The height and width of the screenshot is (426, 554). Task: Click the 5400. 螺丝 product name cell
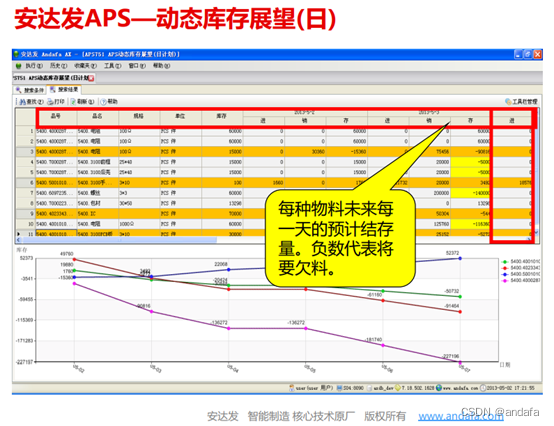pyautogui.click(x=98, y=193)
